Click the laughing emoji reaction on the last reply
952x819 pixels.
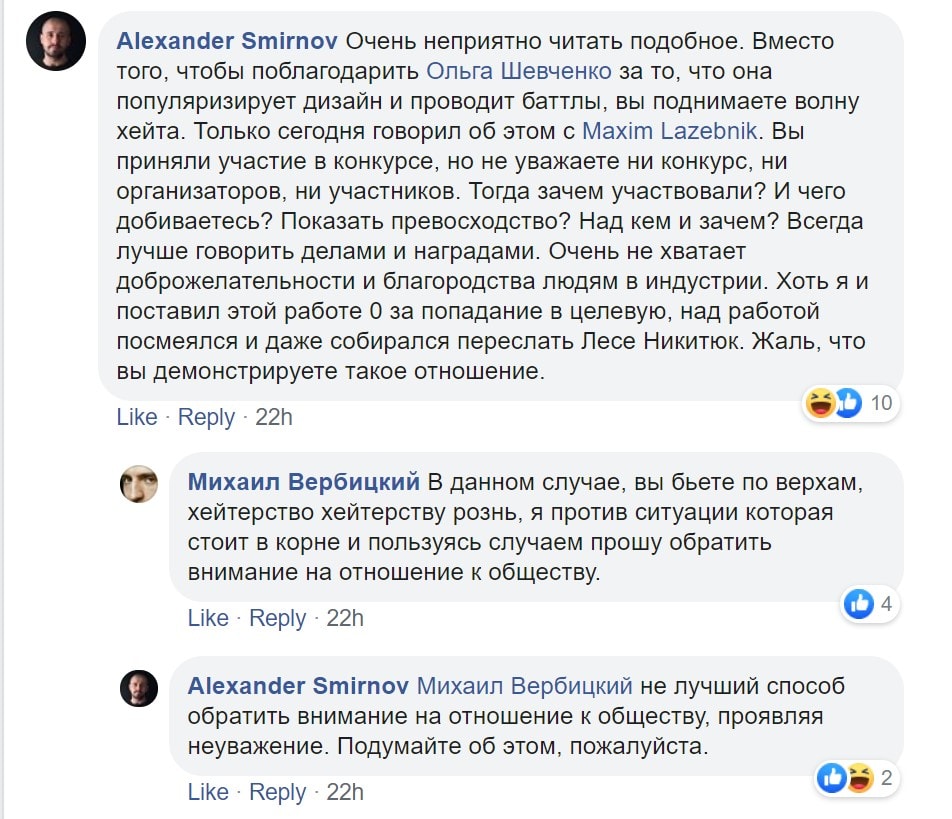pyautogui.click(x=859, y=777)
